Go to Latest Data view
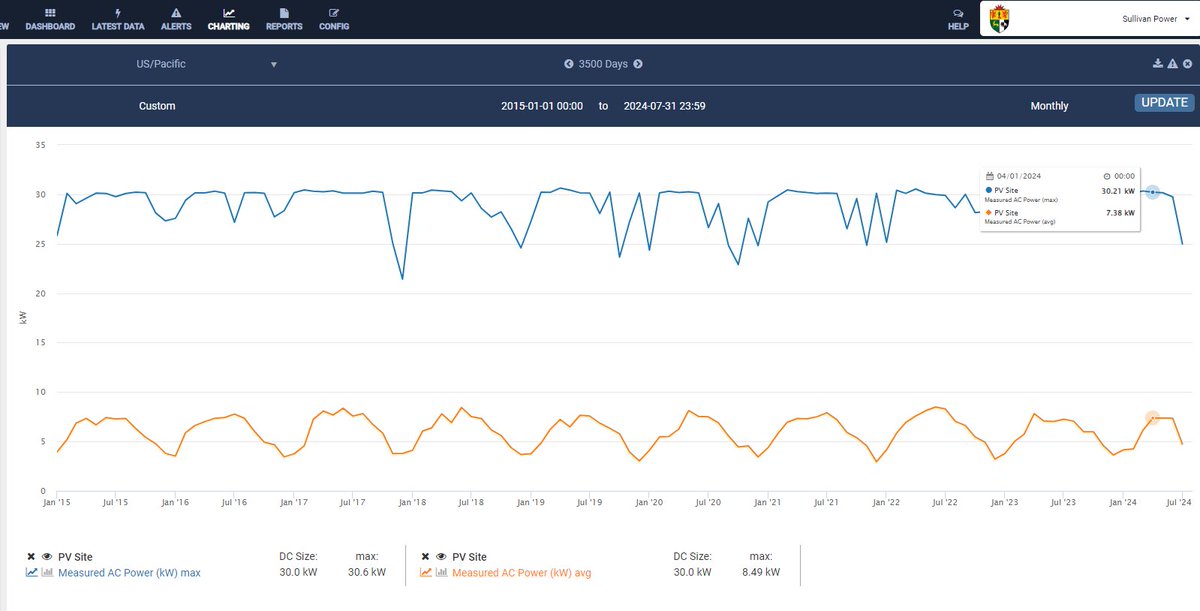 (118, 20)
